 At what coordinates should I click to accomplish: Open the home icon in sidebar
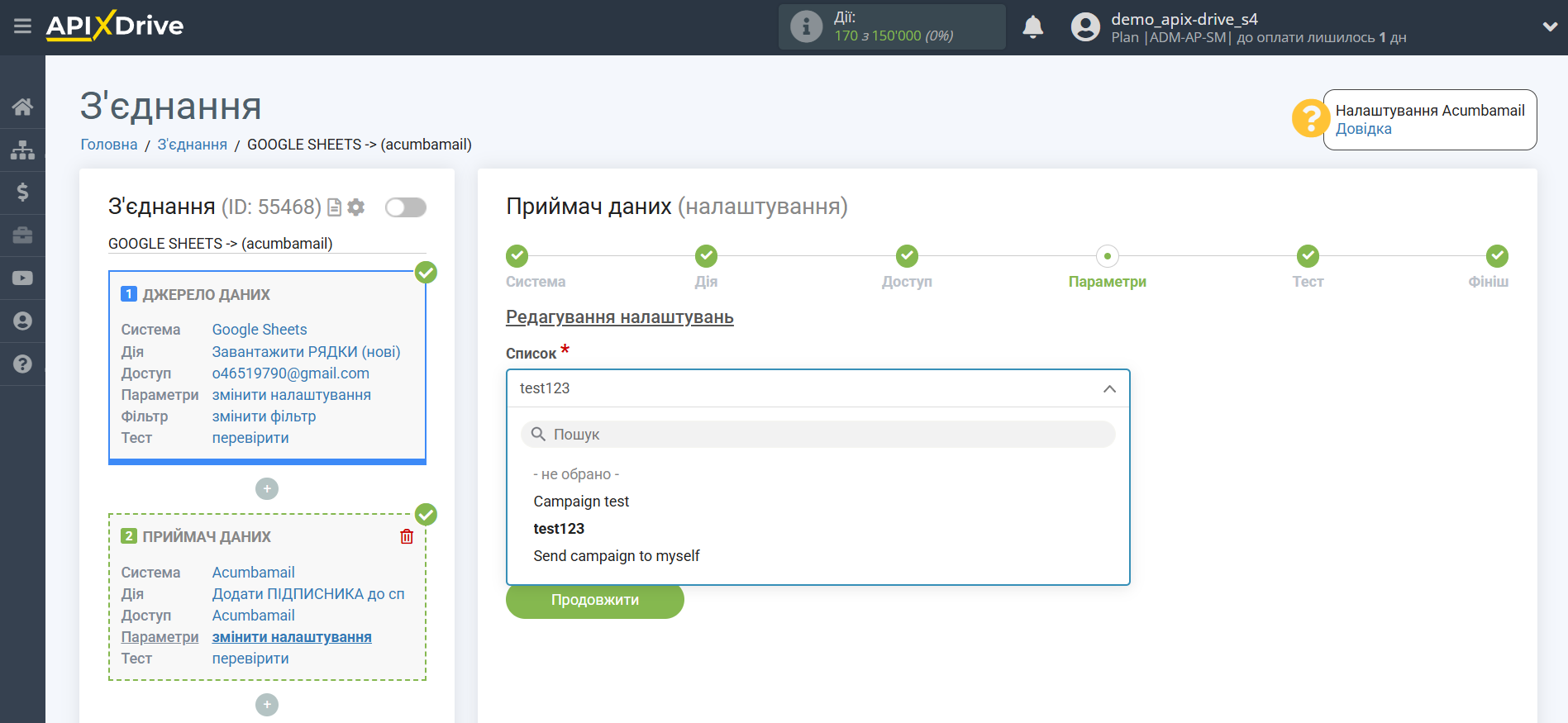22,107
